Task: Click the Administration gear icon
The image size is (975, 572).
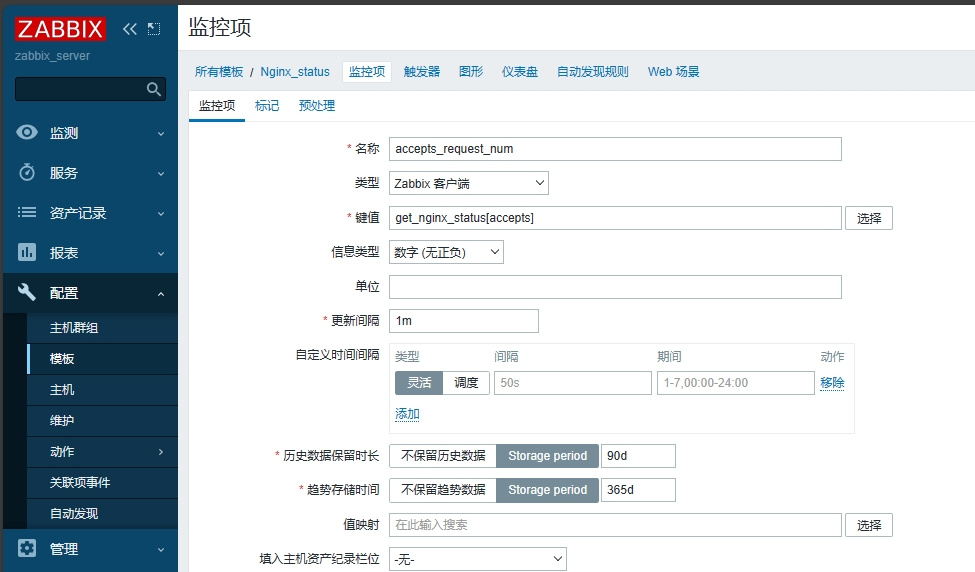Action: 28,548
